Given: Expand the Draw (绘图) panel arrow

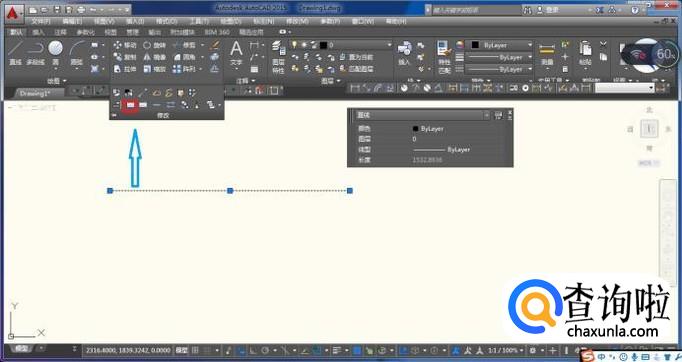Looking at the screenshot, I should pyautogui.click(x=65, y=80).
